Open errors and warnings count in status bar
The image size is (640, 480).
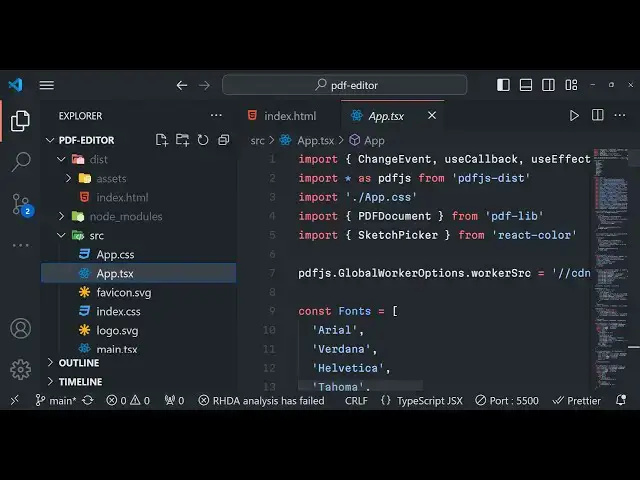tap(128, 400)
